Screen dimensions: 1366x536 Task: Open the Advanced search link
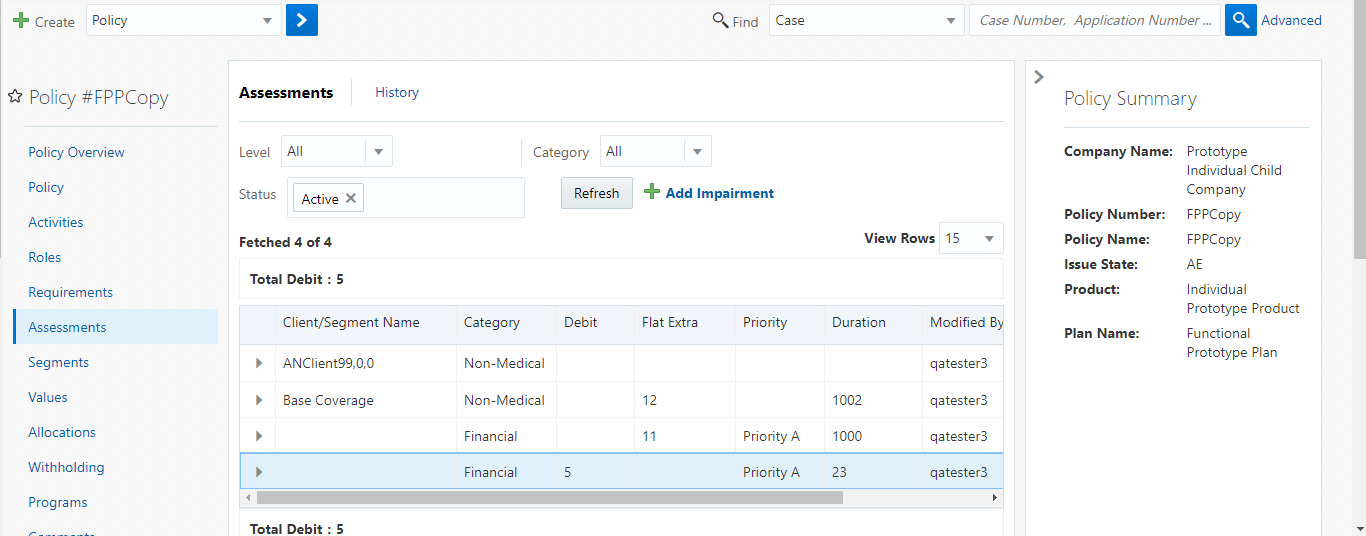point(1291,20)
